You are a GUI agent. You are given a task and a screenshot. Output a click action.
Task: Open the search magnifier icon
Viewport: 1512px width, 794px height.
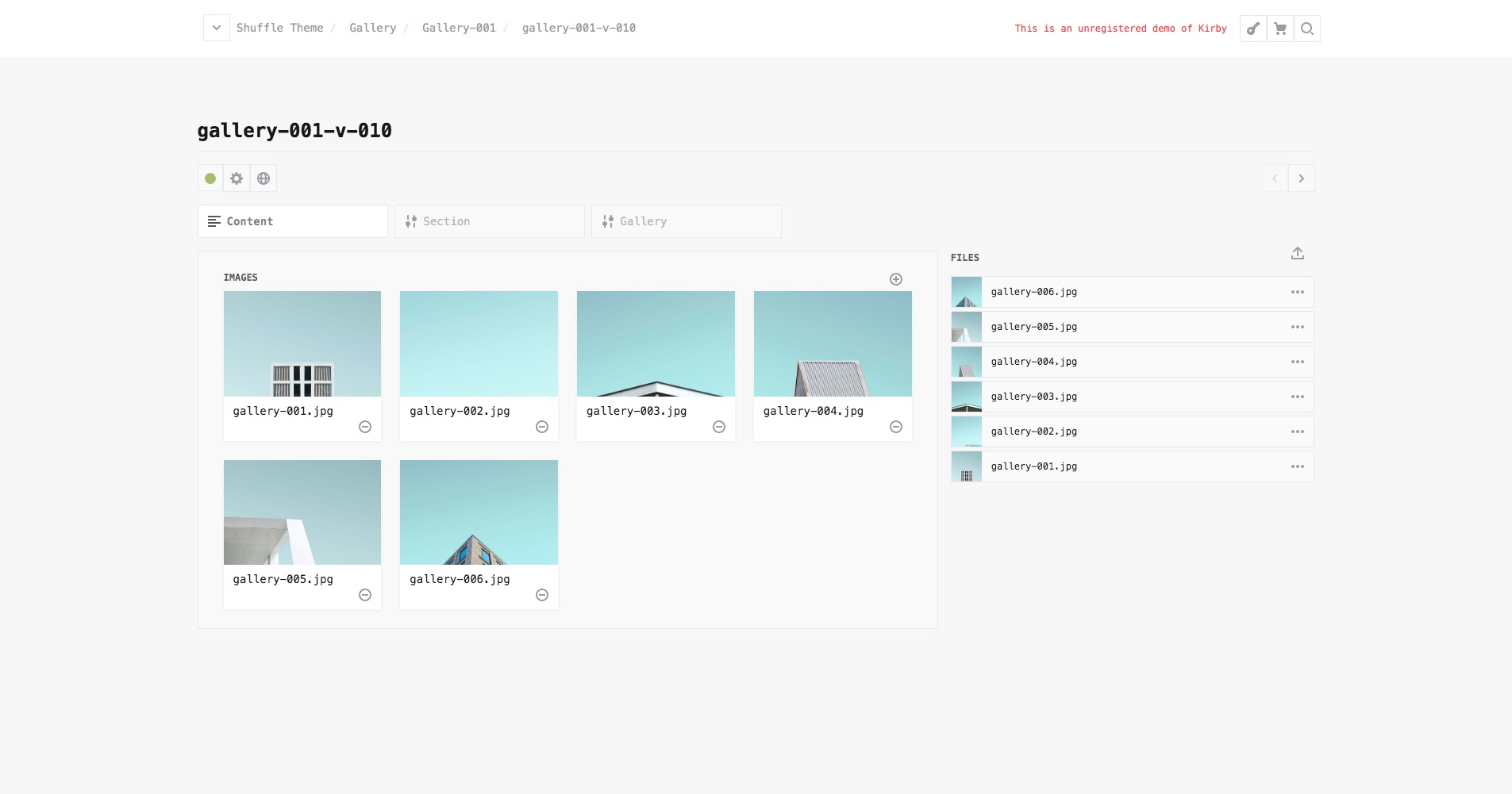pyautogui.click(x=1306, y=29)
